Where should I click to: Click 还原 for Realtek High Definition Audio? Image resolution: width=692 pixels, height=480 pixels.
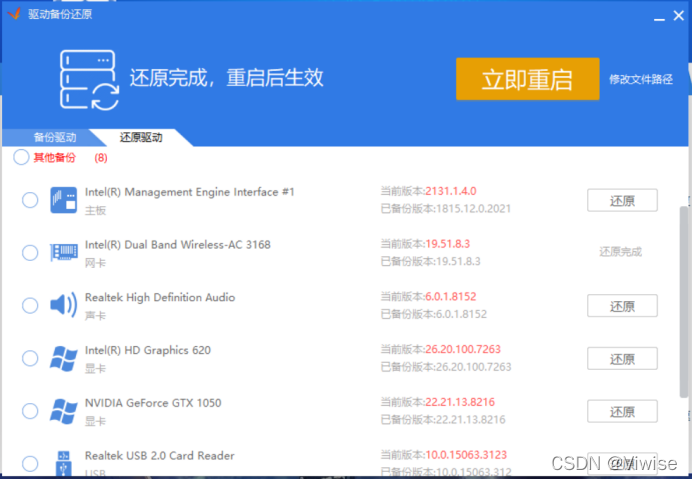pyautogui.click(x=622, y=306)
